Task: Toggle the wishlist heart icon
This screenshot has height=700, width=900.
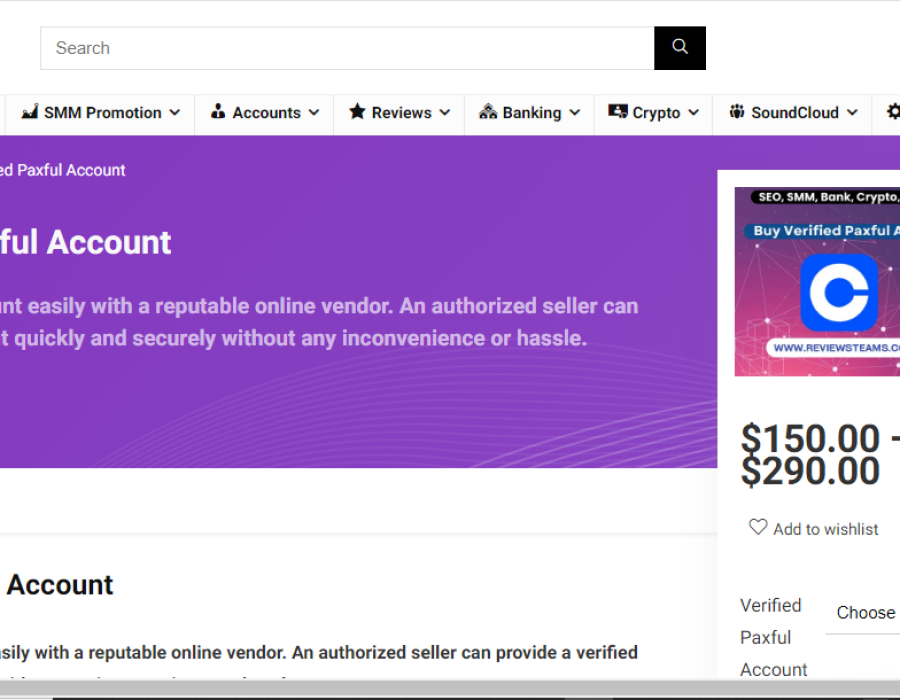Action: coord(758,527)
